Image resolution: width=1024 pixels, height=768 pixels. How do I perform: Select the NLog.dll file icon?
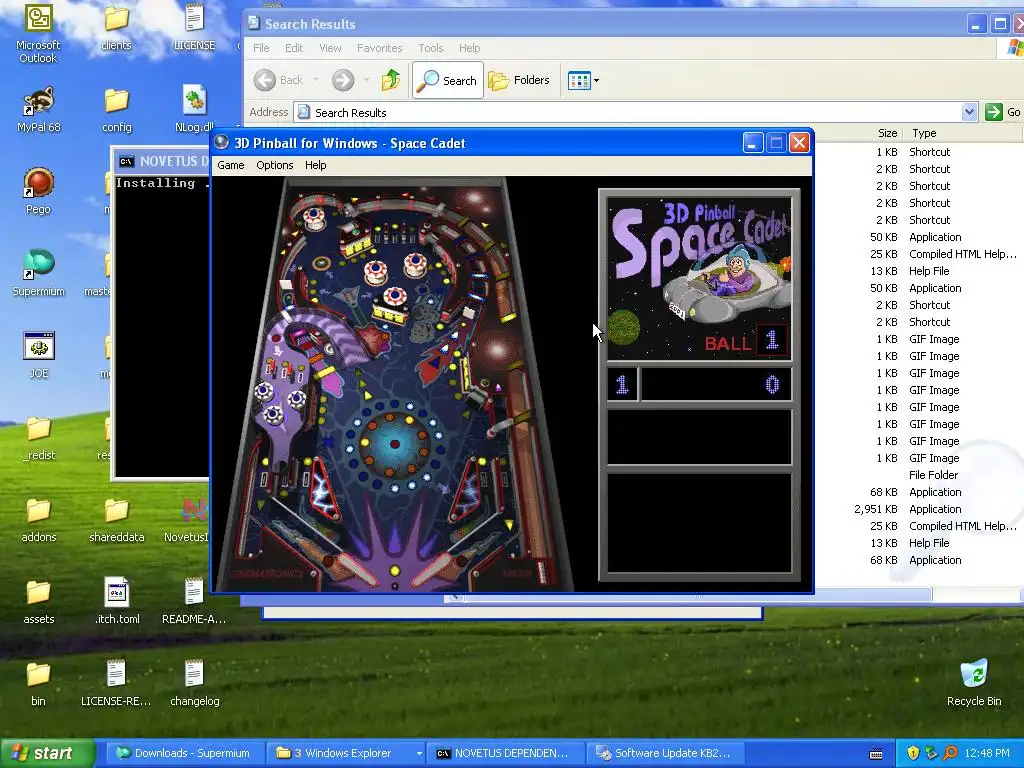[x=195, y=110]
